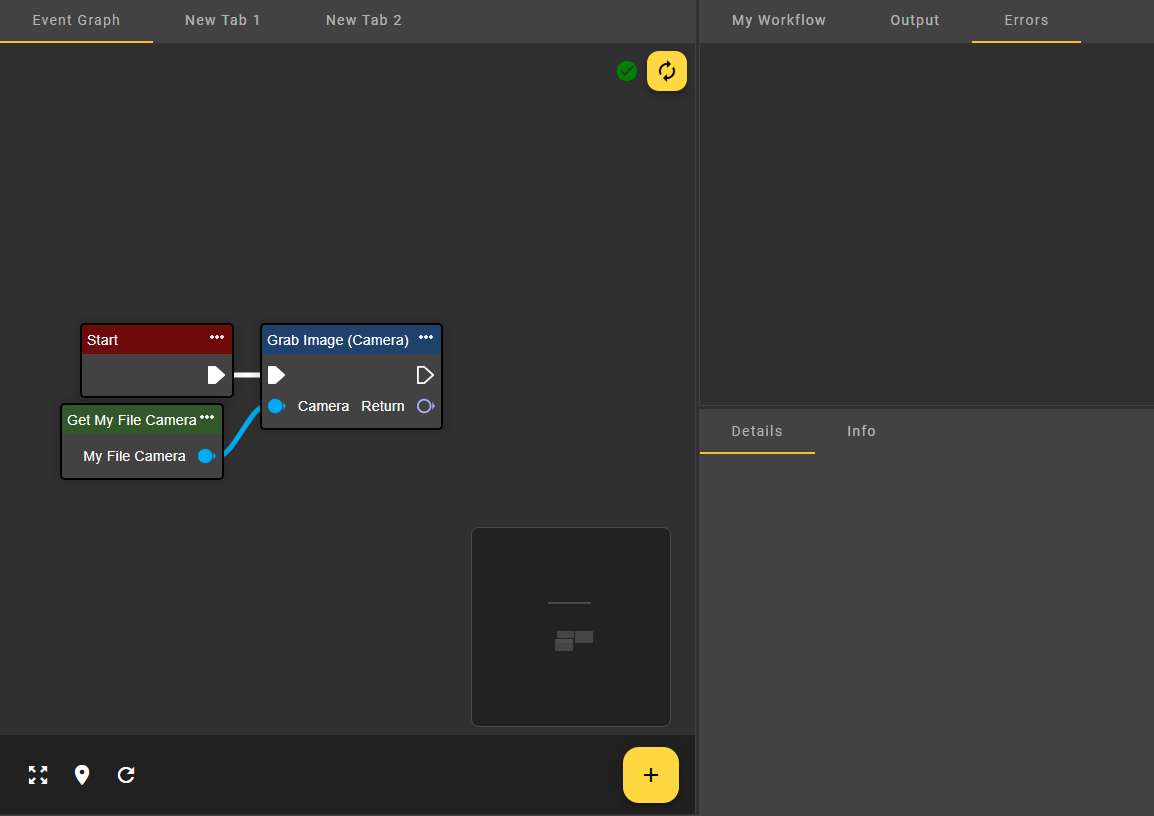Click the location pin marker icon

[82, 775]
